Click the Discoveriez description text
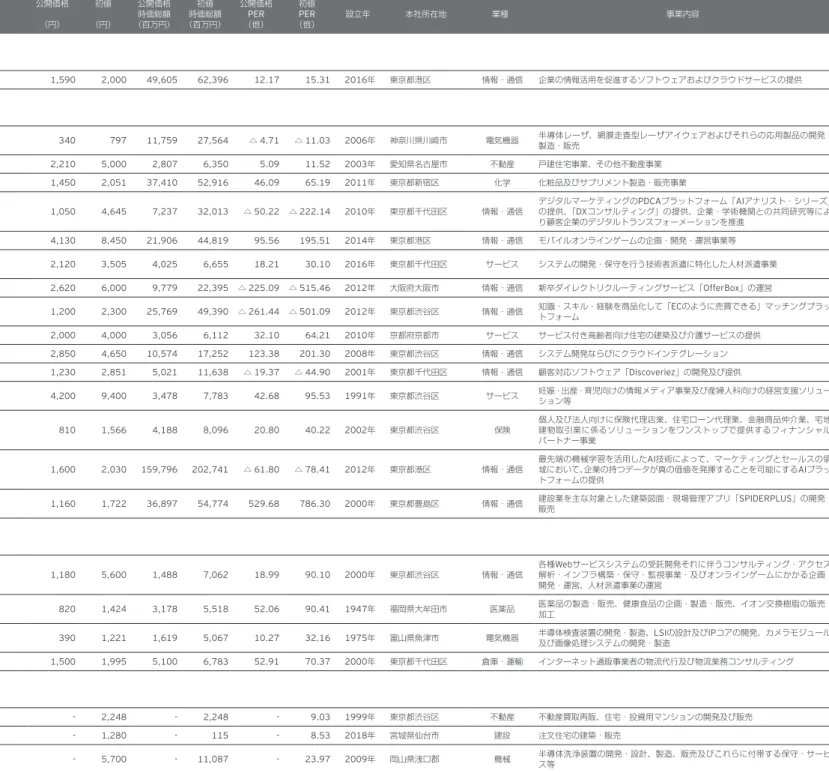Viewport: 829px width, 773px height. click(x=639, y=372)
